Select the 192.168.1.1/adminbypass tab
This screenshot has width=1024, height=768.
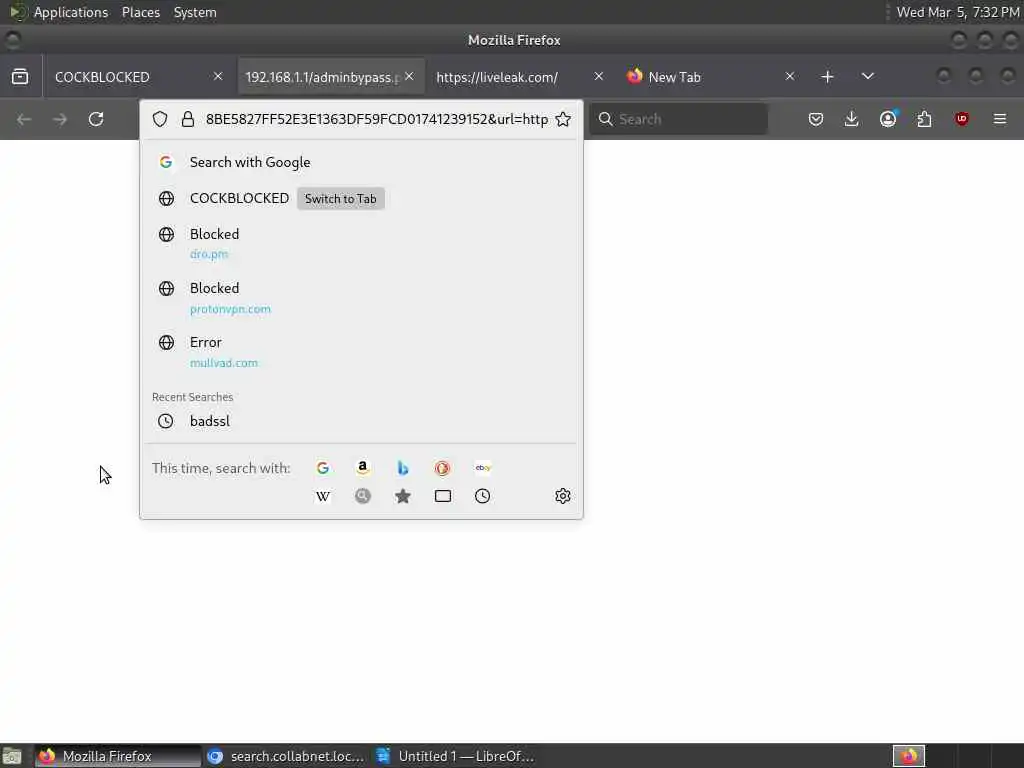point(322,77)
